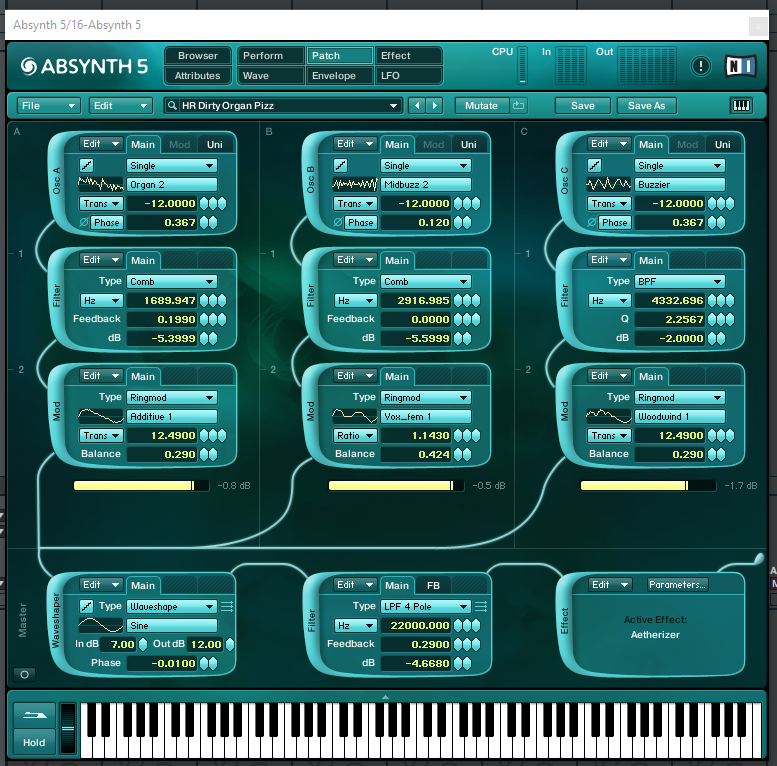This screenshot has width=777, height=766.
Task: Click the Waveshaper list icon next to Waveshape
Action: click(x=227, y=606)
